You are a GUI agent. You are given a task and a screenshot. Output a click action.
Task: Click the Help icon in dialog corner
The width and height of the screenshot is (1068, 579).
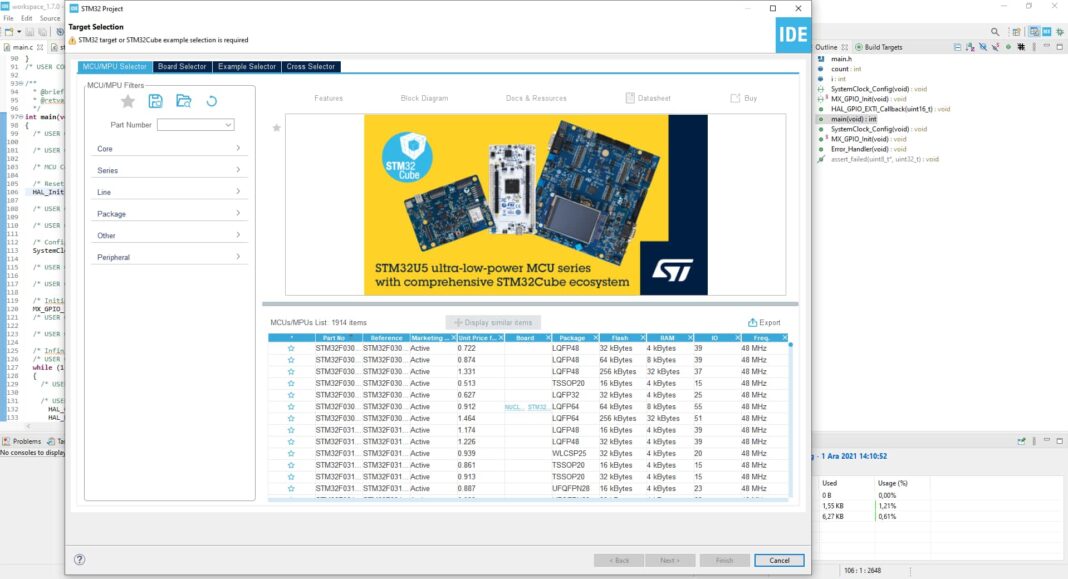[77, 560]
